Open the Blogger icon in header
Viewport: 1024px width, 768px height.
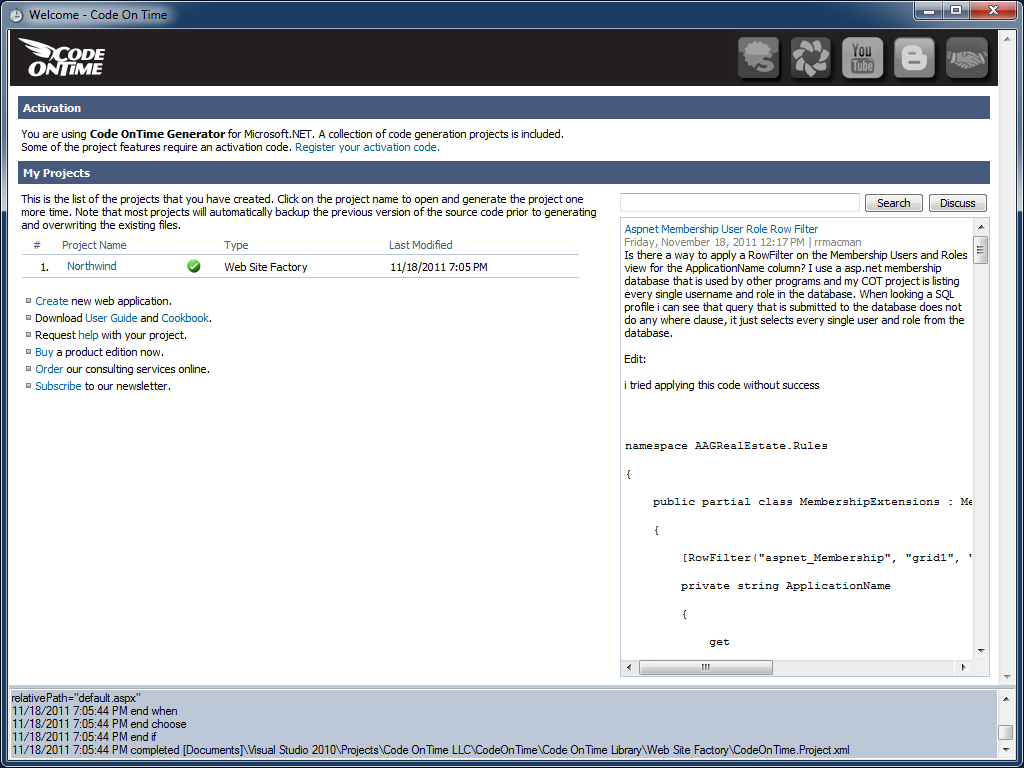914,57
